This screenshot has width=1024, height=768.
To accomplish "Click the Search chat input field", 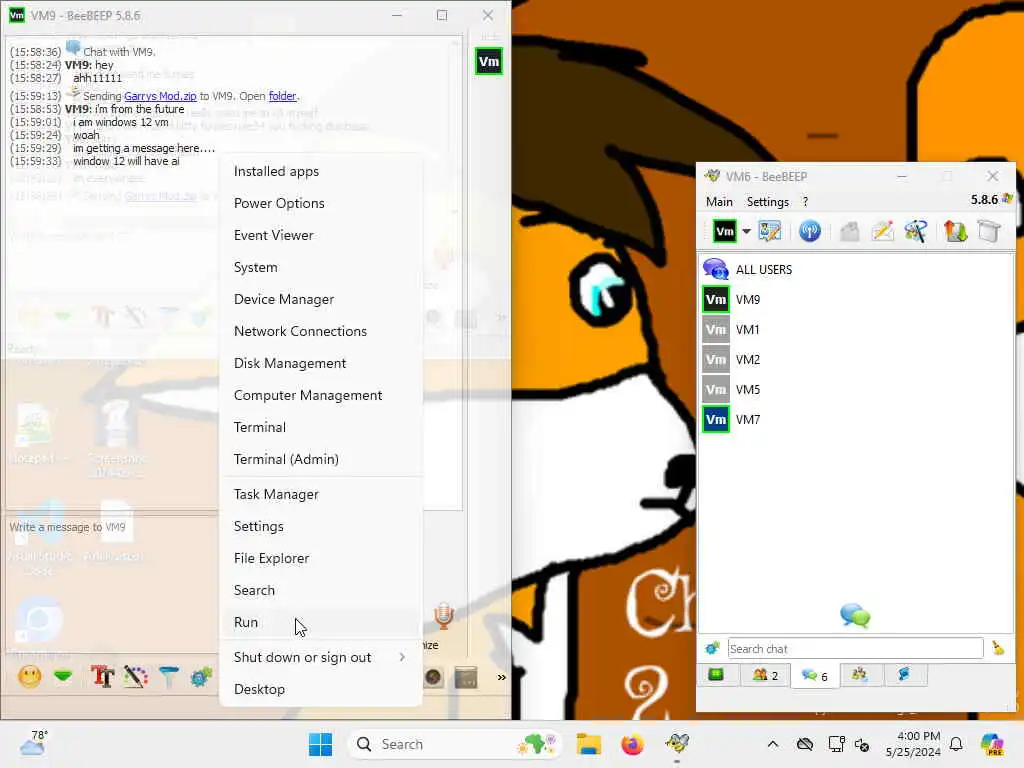I will (x=855, y=648).
